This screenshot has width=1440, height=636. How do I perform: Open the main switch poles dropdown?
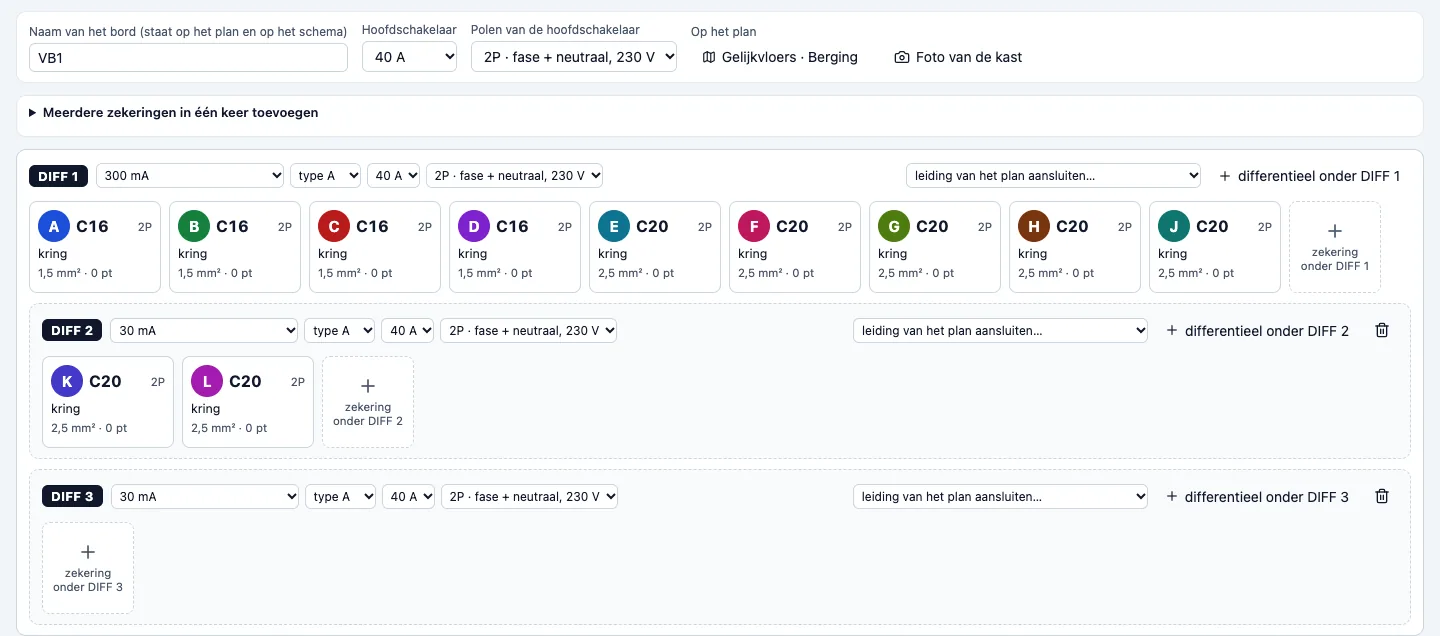[x=574, y=57]
